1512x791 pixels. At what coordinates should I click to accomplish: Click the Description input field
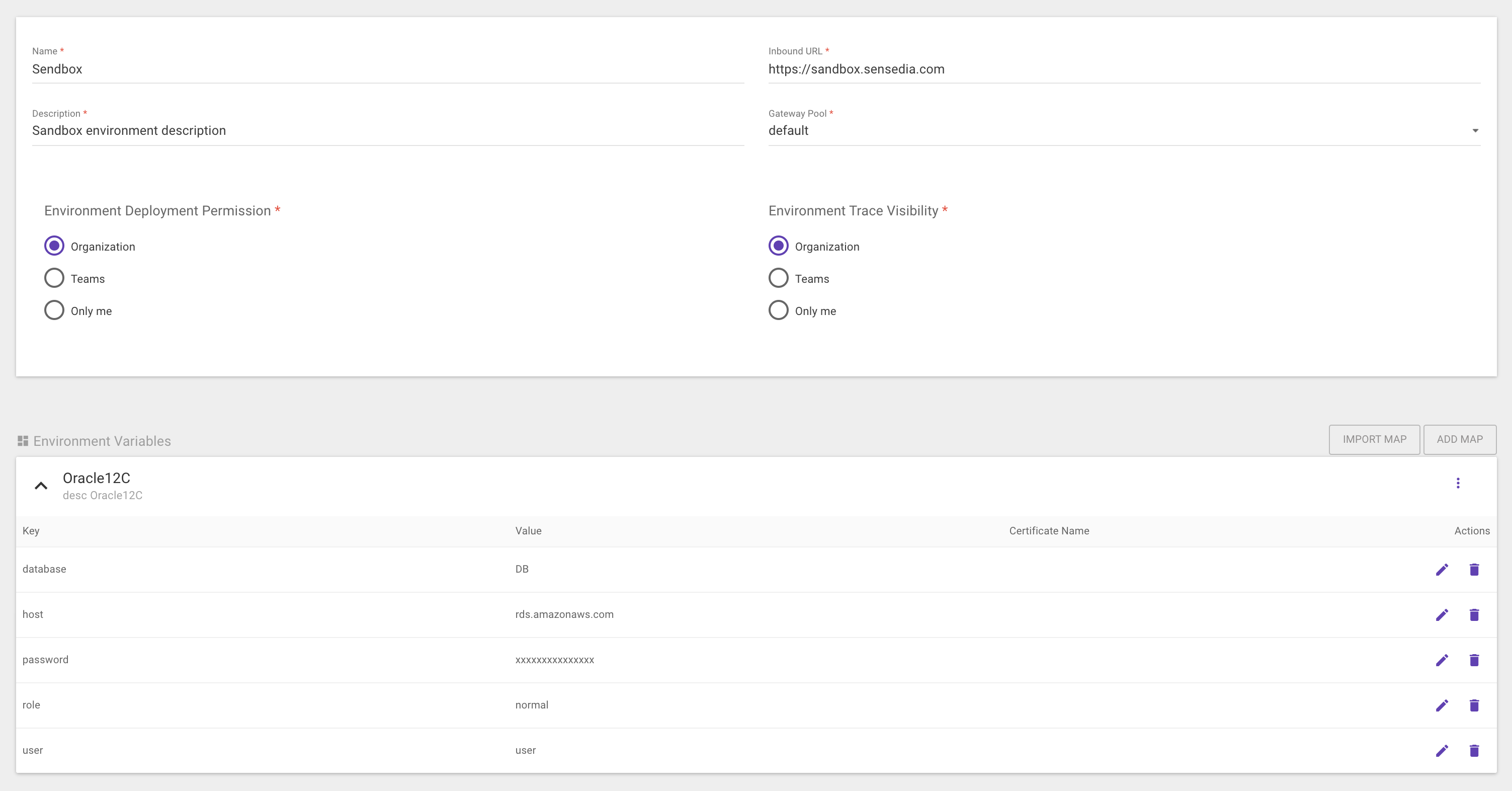[x=387, y=130]
